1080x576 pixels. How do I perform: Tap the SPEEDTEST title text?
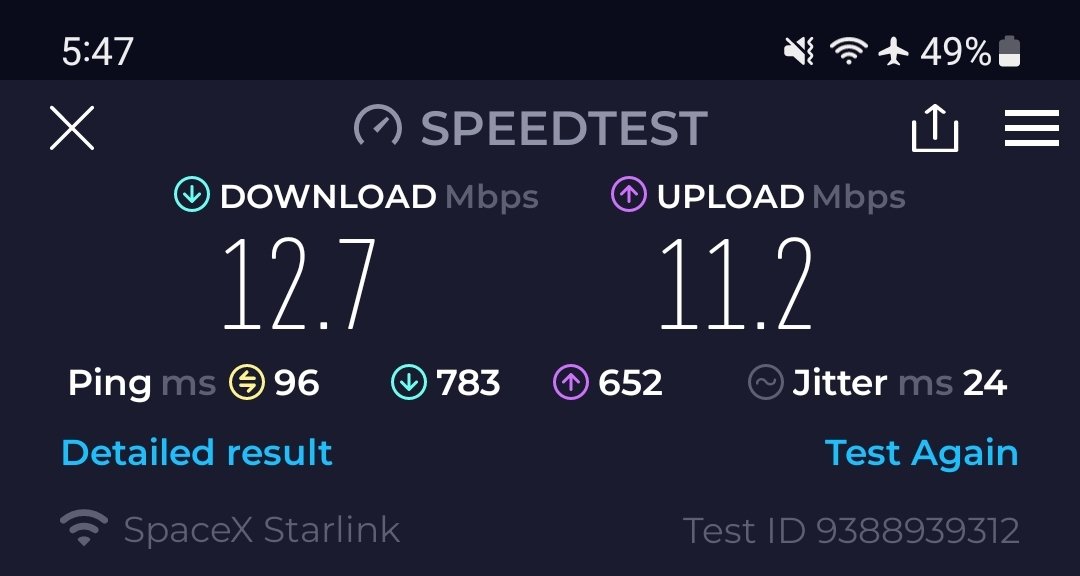(x=564, y=128)
